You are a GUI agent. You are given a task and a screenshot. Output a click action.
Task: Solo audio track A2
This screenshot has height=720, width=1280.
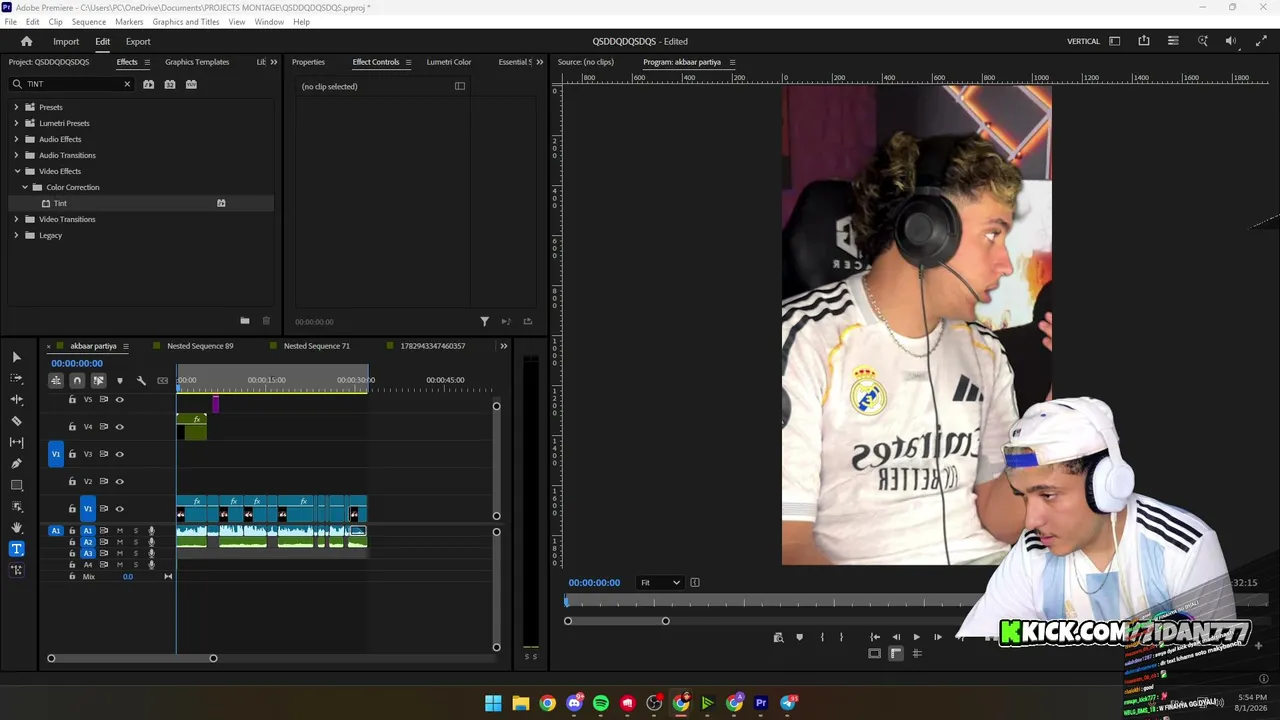click(x=136, y=542)
